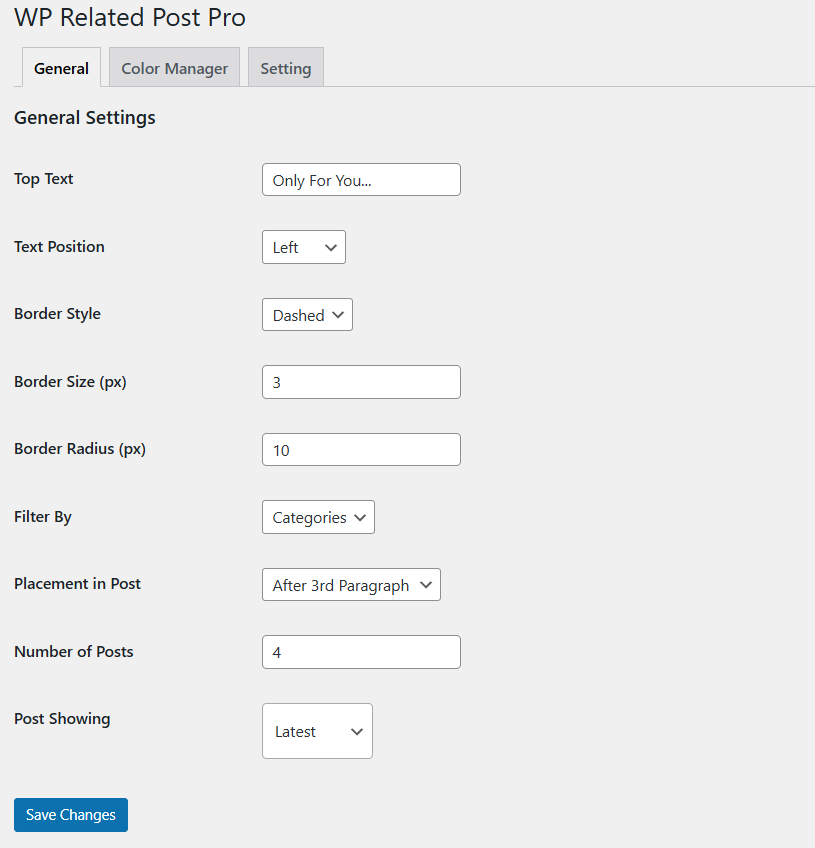Click the Filter By label

[43, 517]
